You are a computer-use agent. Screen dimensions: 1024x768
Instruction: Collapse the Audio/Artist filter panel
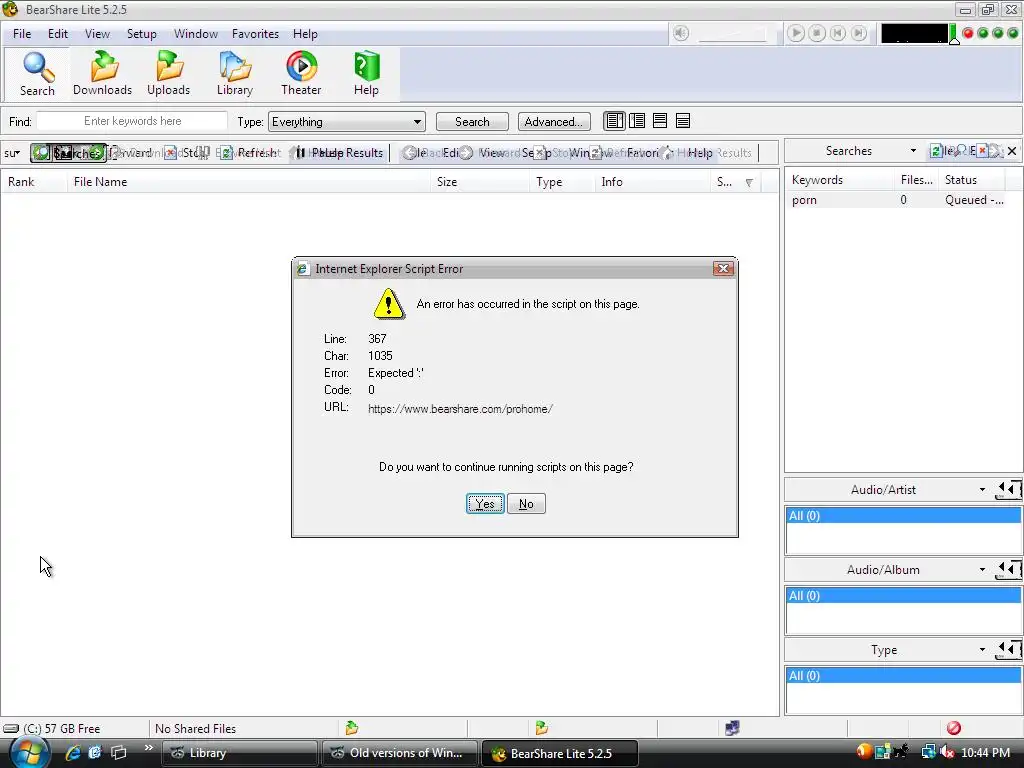[x=1008, y=490]
